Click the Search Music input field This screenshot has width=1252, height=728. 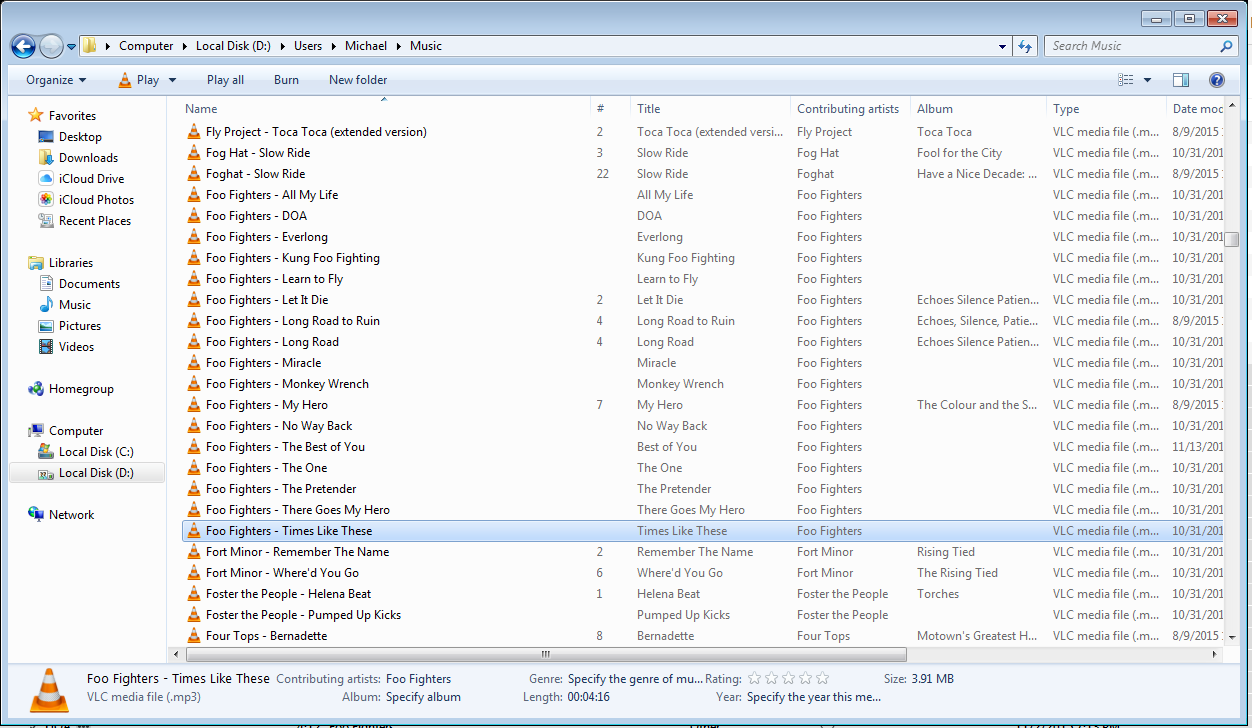pos(1131,46)
